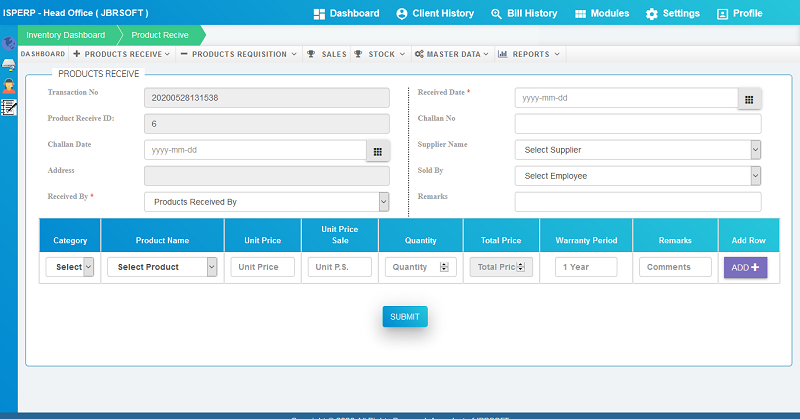Screen dimensions: 800x419
Task: Click the drive icon in left sidebar
Action: pyautogui.click(x=9, y=65)
